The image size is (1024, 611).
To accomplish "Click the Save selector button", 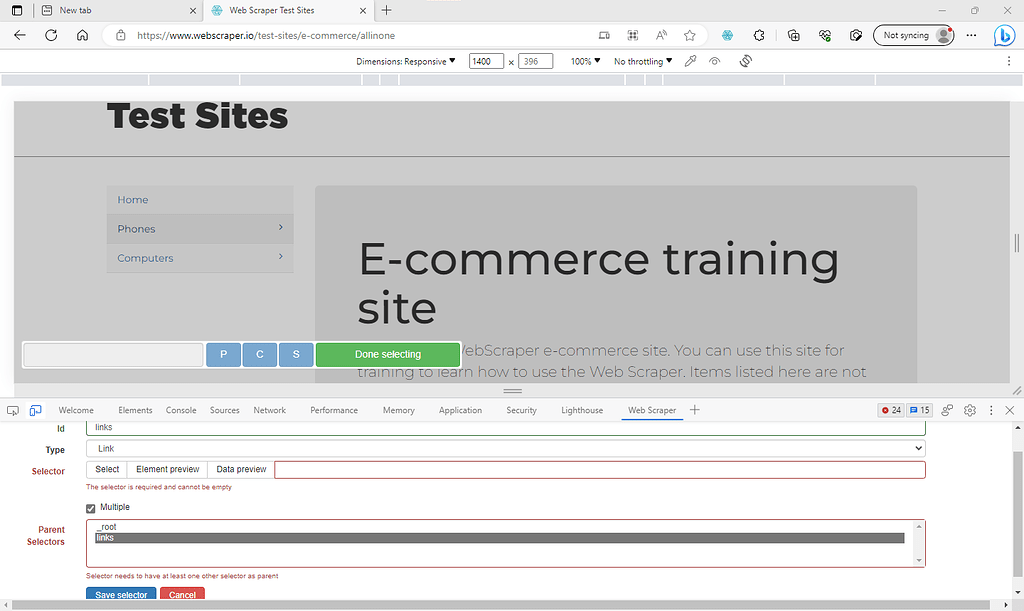I will point(120,594).
